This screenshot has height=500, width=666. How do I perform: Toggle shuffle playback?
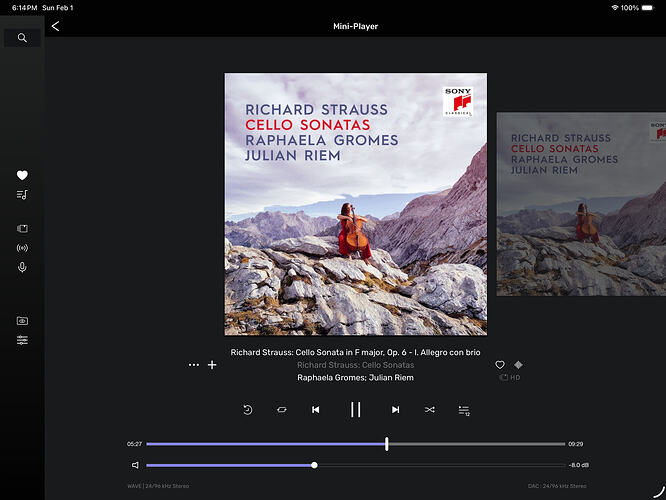[430, 410]
